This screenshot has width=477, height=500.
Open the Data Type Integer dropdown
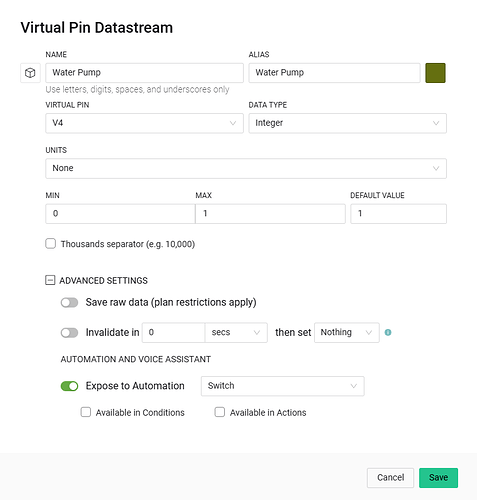347,123
